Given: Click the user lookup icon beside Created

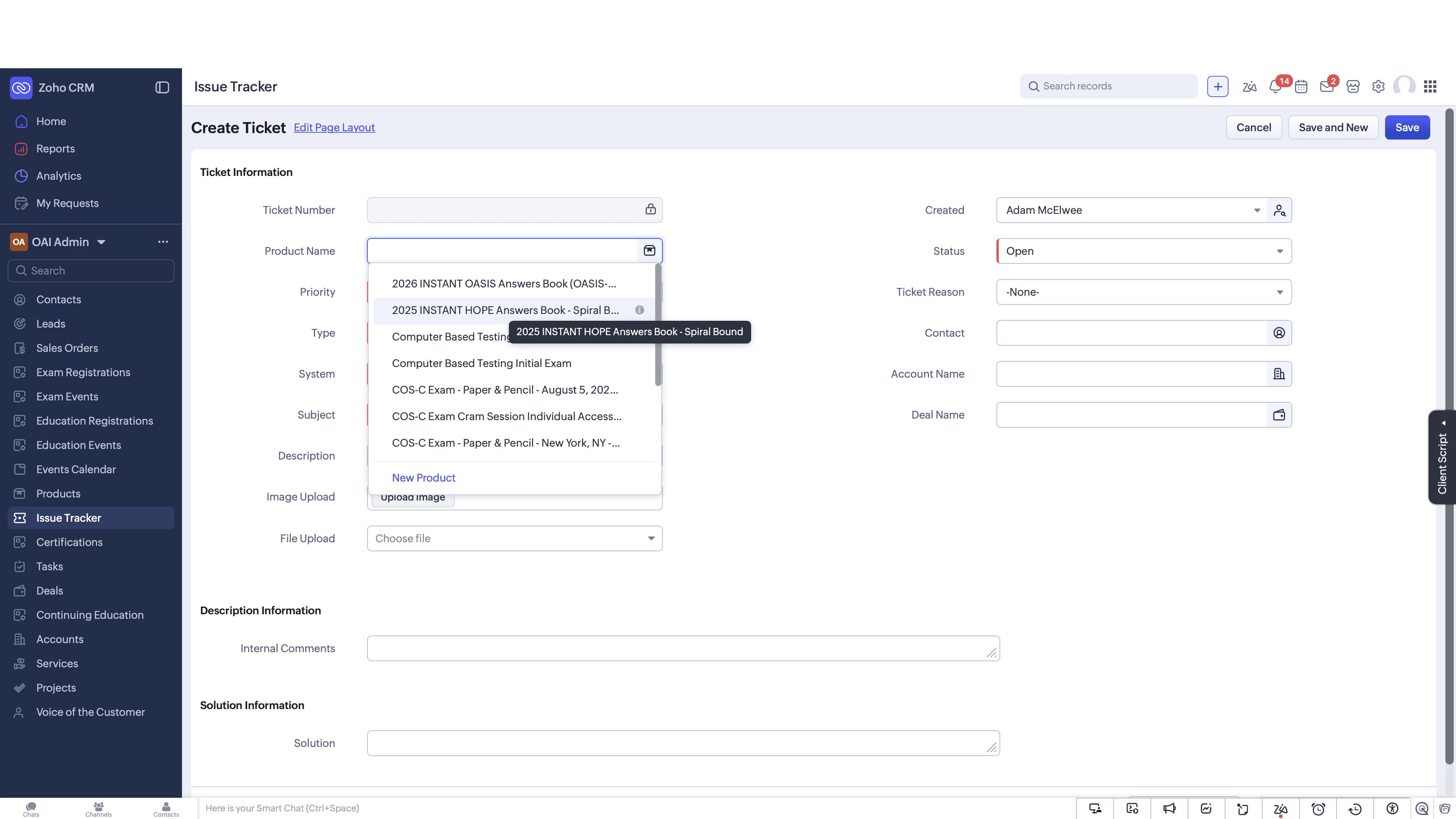Looking at the screenshot, I should click(x=1280, y=210).
